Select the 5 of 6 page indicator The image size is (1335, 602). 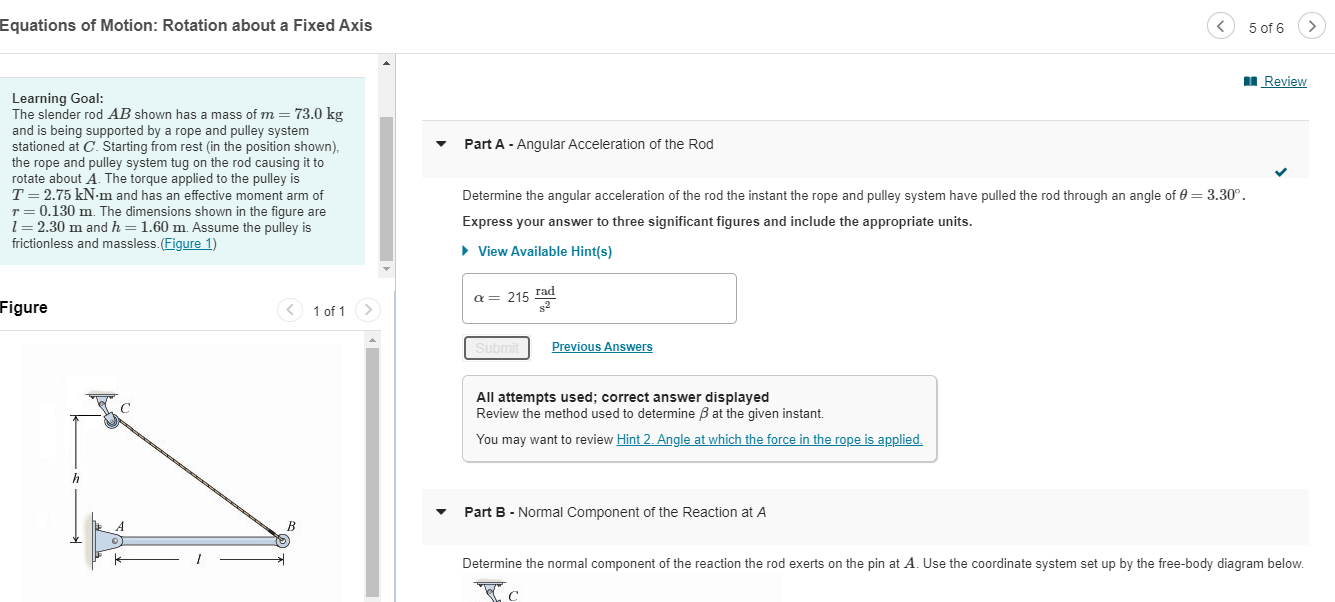(1266, 27)
